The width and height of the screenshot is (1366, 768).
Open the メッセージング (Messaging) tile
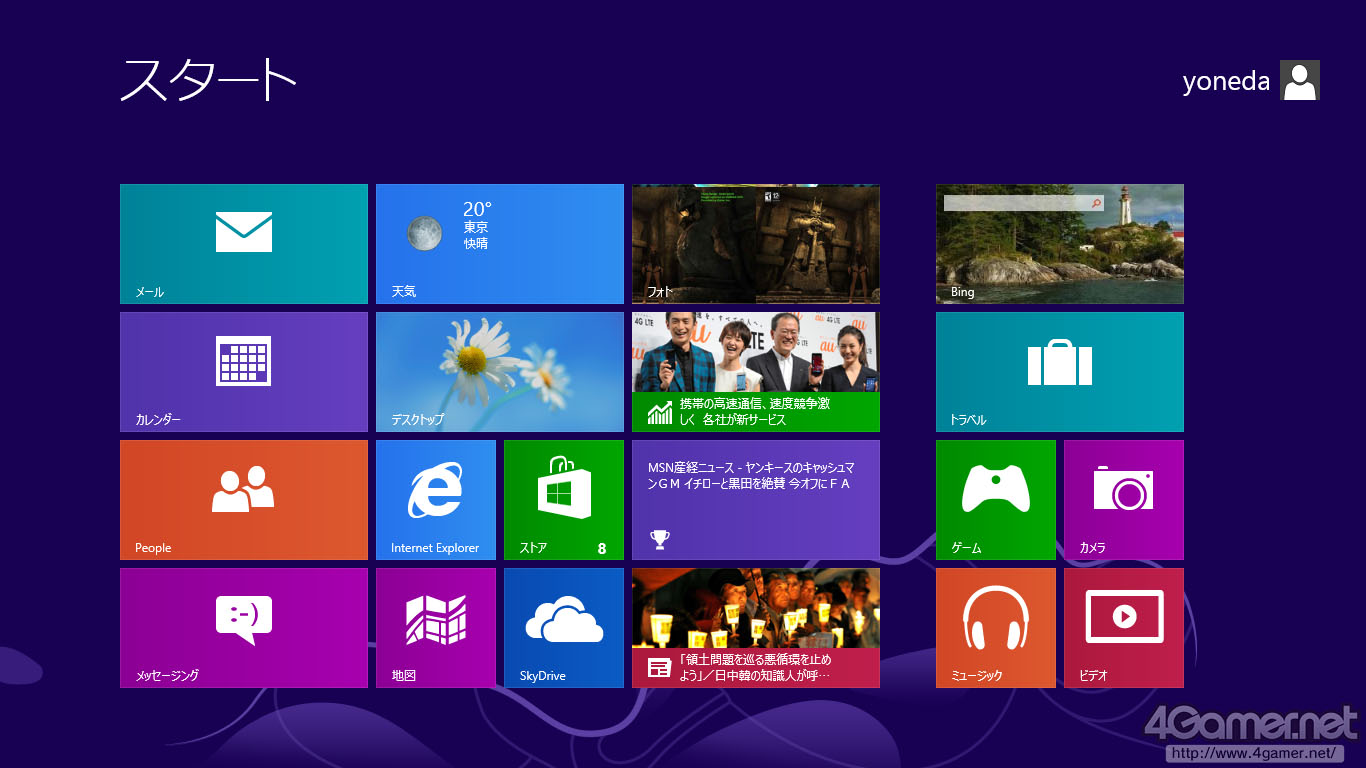244,628
